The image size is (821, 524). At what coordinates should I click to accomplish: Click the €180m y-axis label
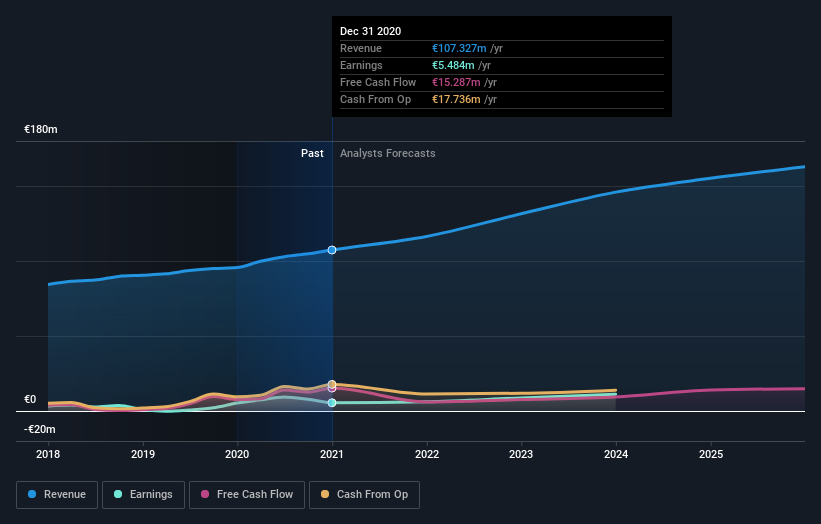pyautogui.click(x=41, y=129)
